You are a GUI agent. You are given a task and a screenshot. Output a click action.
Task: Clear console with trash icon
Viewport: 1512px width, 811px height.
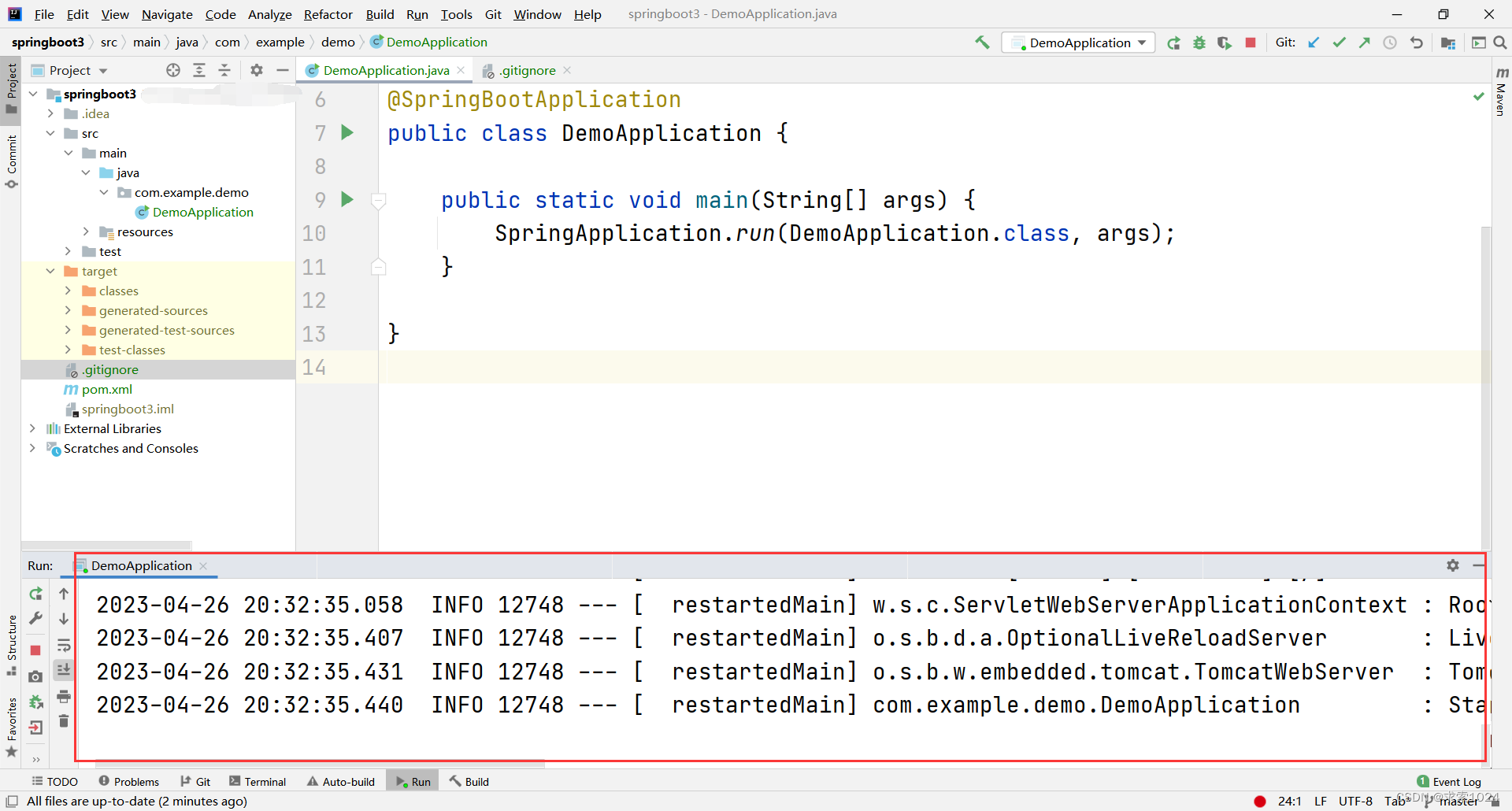[x=64, y=721]
